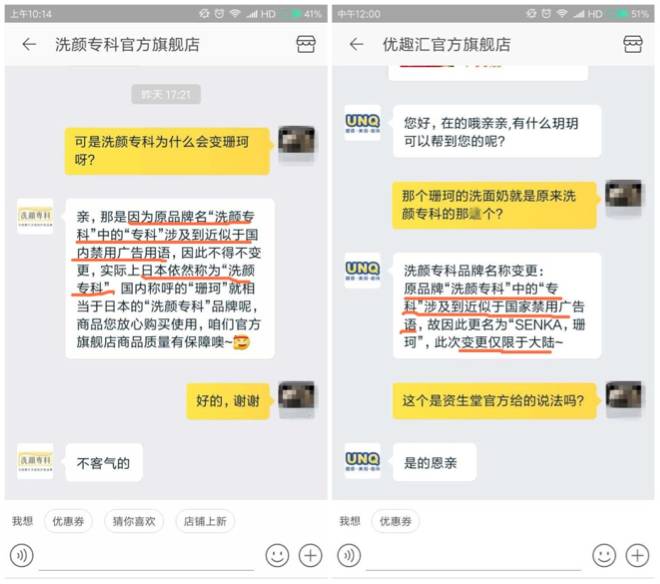Tap the 是的恩亲 message bubble
660x584 pixels.
[x=434, y=462]
